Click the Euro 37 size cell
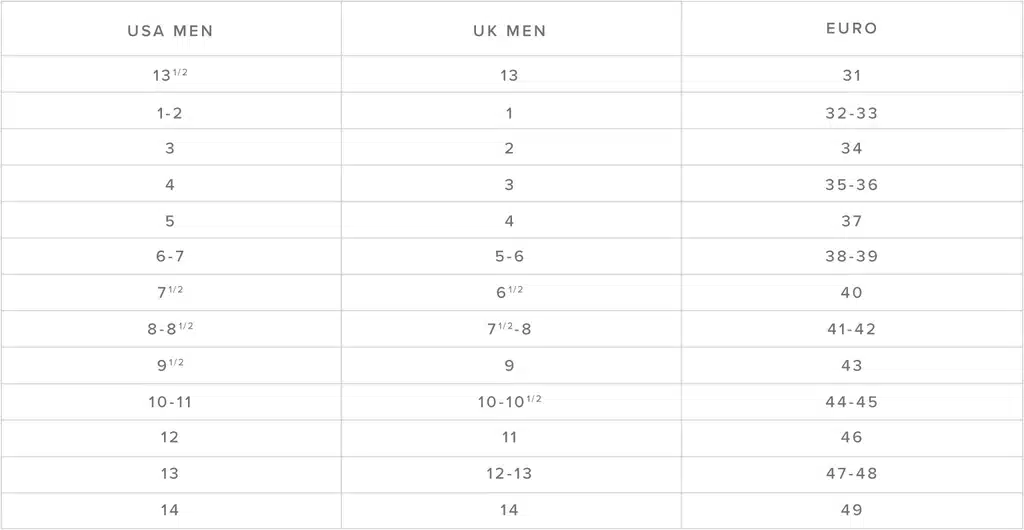The width and height of the screenshot is (1024, 530). coord(852,221)
